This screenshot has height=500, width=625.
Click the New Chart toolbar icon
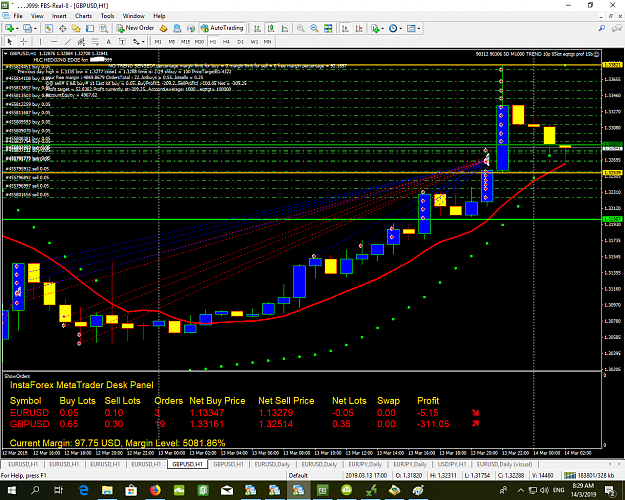[9, 28]
